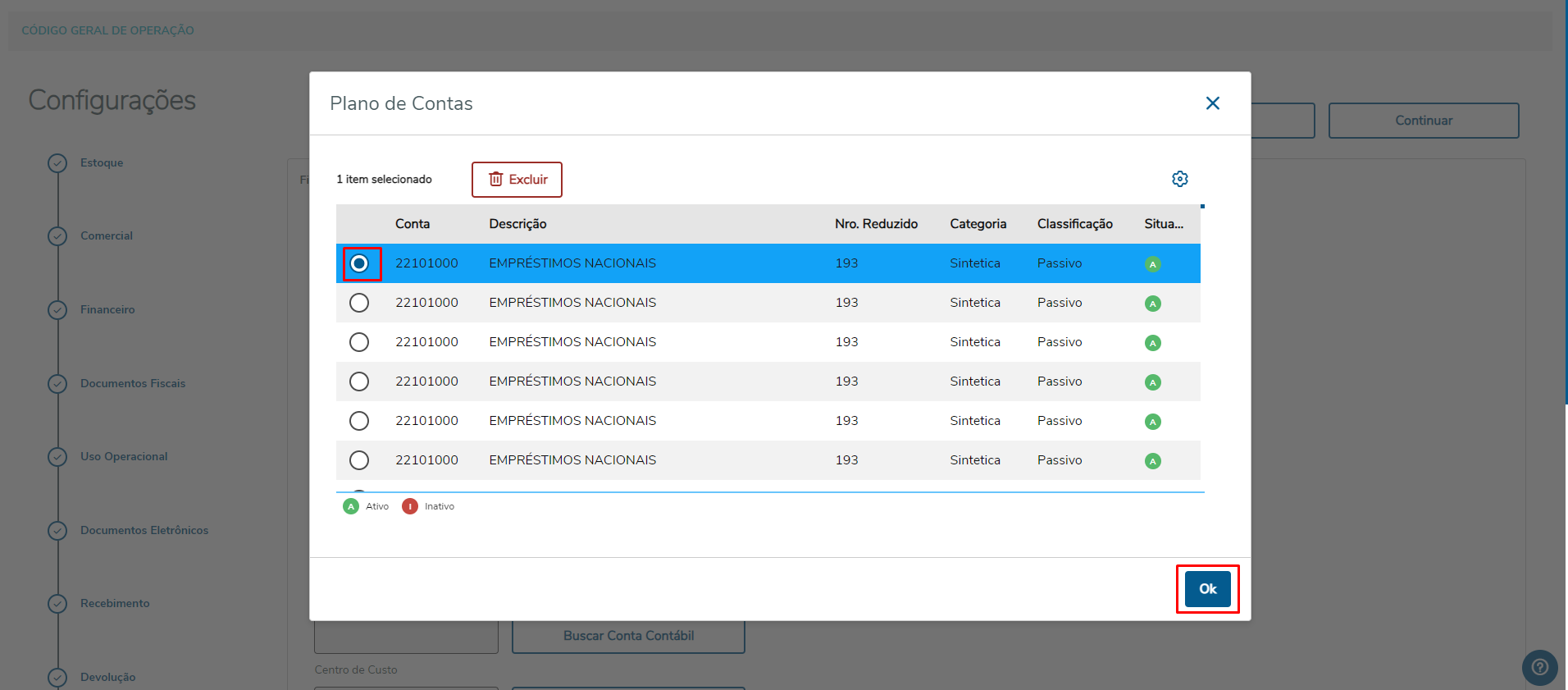This screenshot has height=690, width=1568.
Task: Click the Passivo cell in the third row
Action: pyautogui.click(x=1060, y=342)
